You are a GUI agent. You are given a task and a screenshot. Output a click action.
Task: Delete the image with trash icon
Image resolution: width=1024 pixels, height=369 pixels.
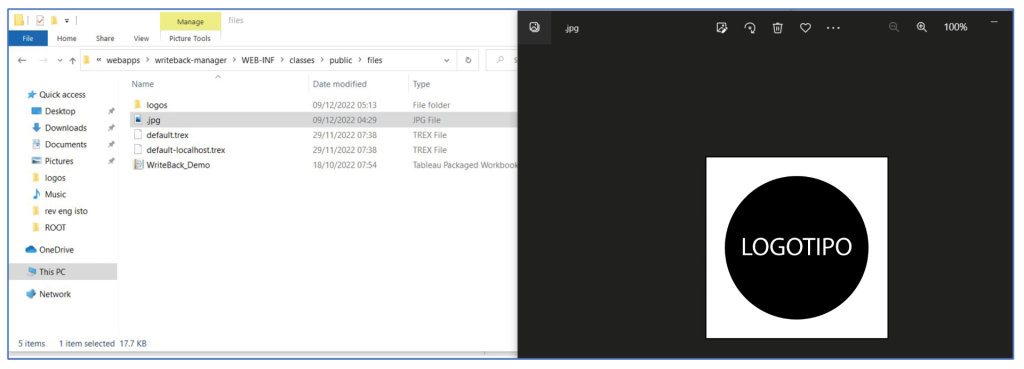tap(777, 27)
